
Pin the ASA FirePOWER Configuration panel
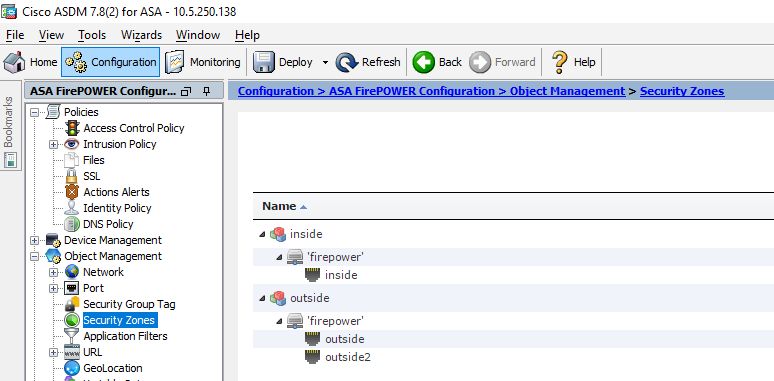click(207, 91)
